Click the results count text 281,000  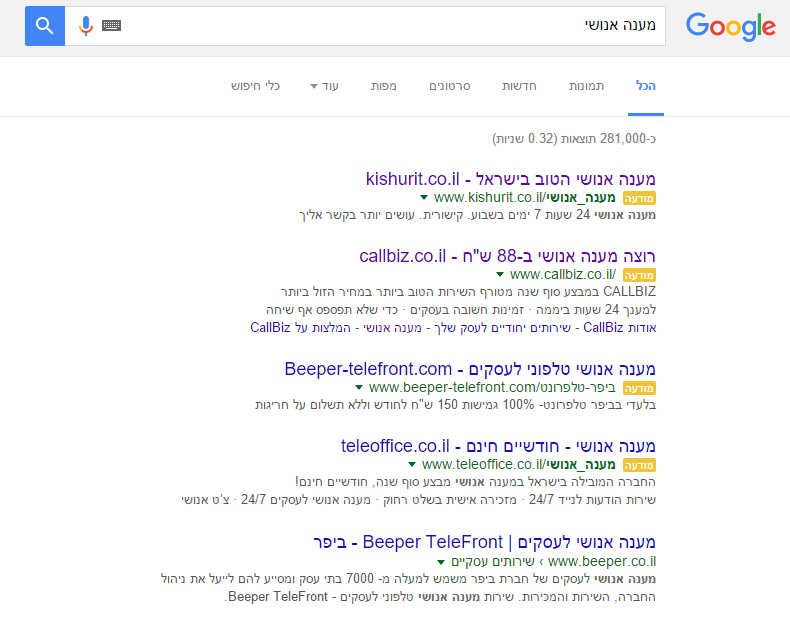coord(574,138)
